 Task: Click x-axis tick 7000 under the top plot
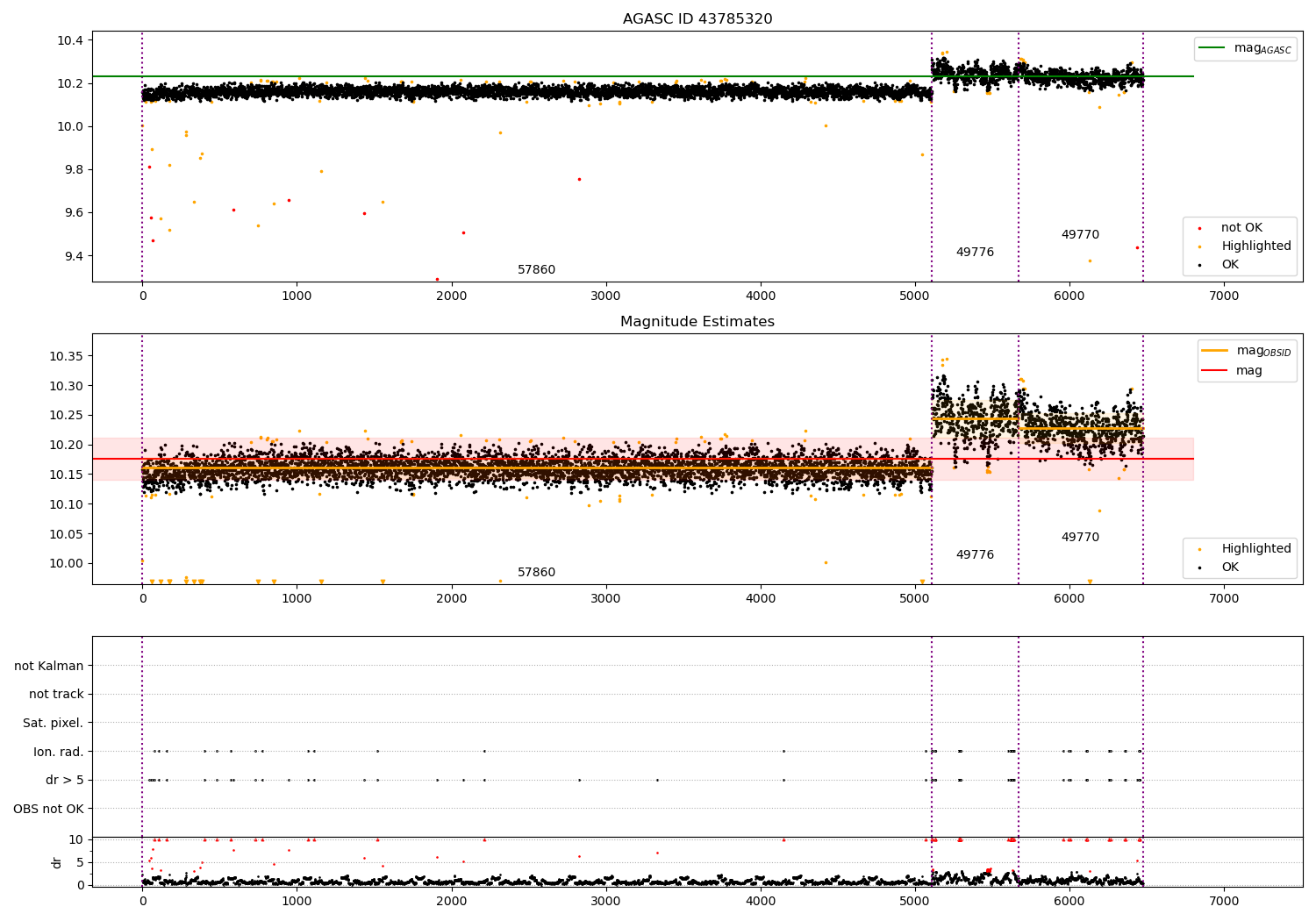click(x=1224, y=296)
